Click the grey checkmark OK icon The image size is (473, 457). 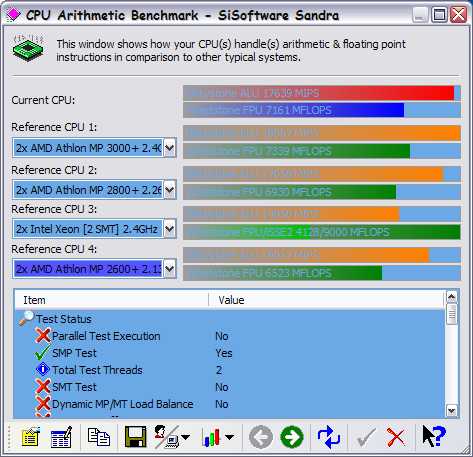click(366, 437)
